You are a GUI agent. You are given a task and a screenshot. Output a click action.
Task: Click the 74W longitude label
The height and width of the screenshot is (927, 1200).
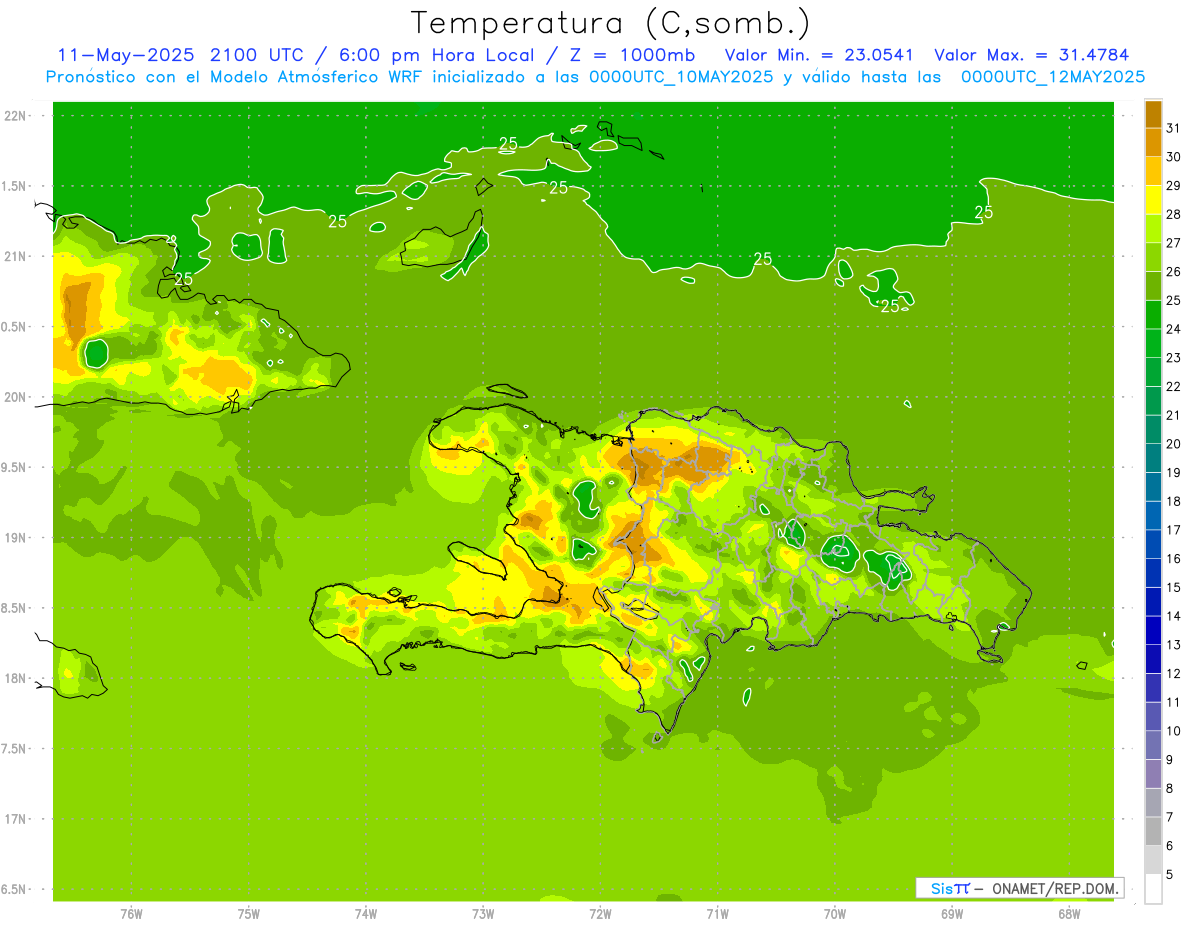pos(366,914)
